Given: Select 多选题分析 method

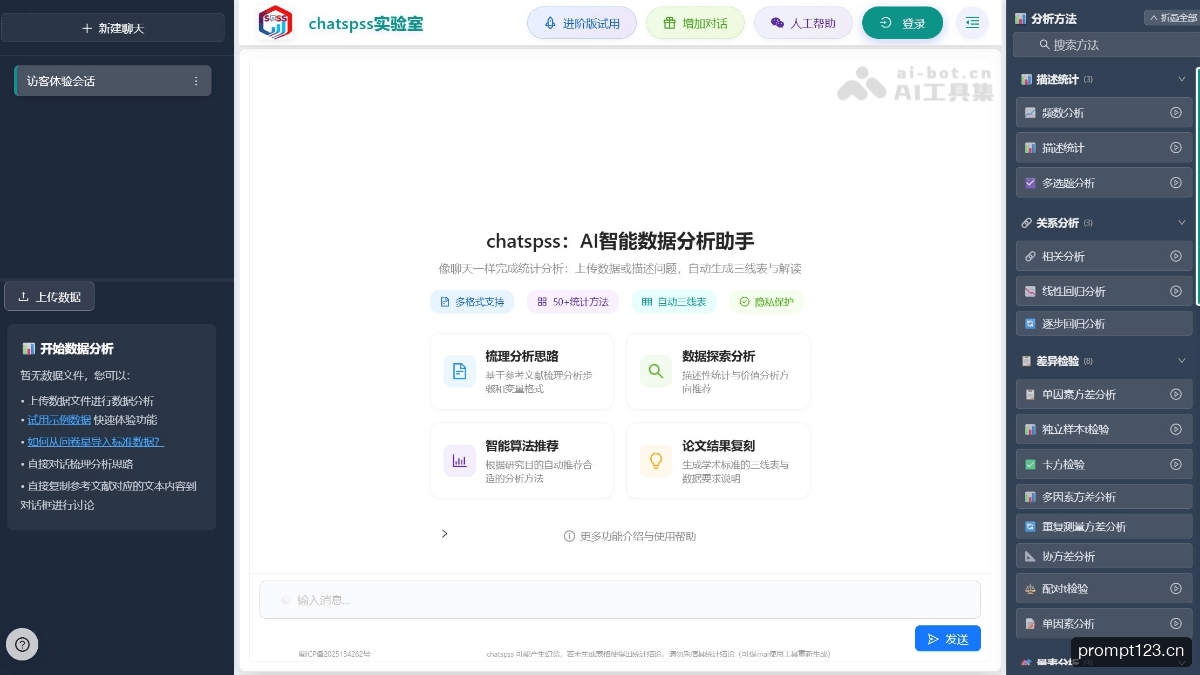Looking at the screenshot, I should pyautogui.click(x=1104, y=183).
